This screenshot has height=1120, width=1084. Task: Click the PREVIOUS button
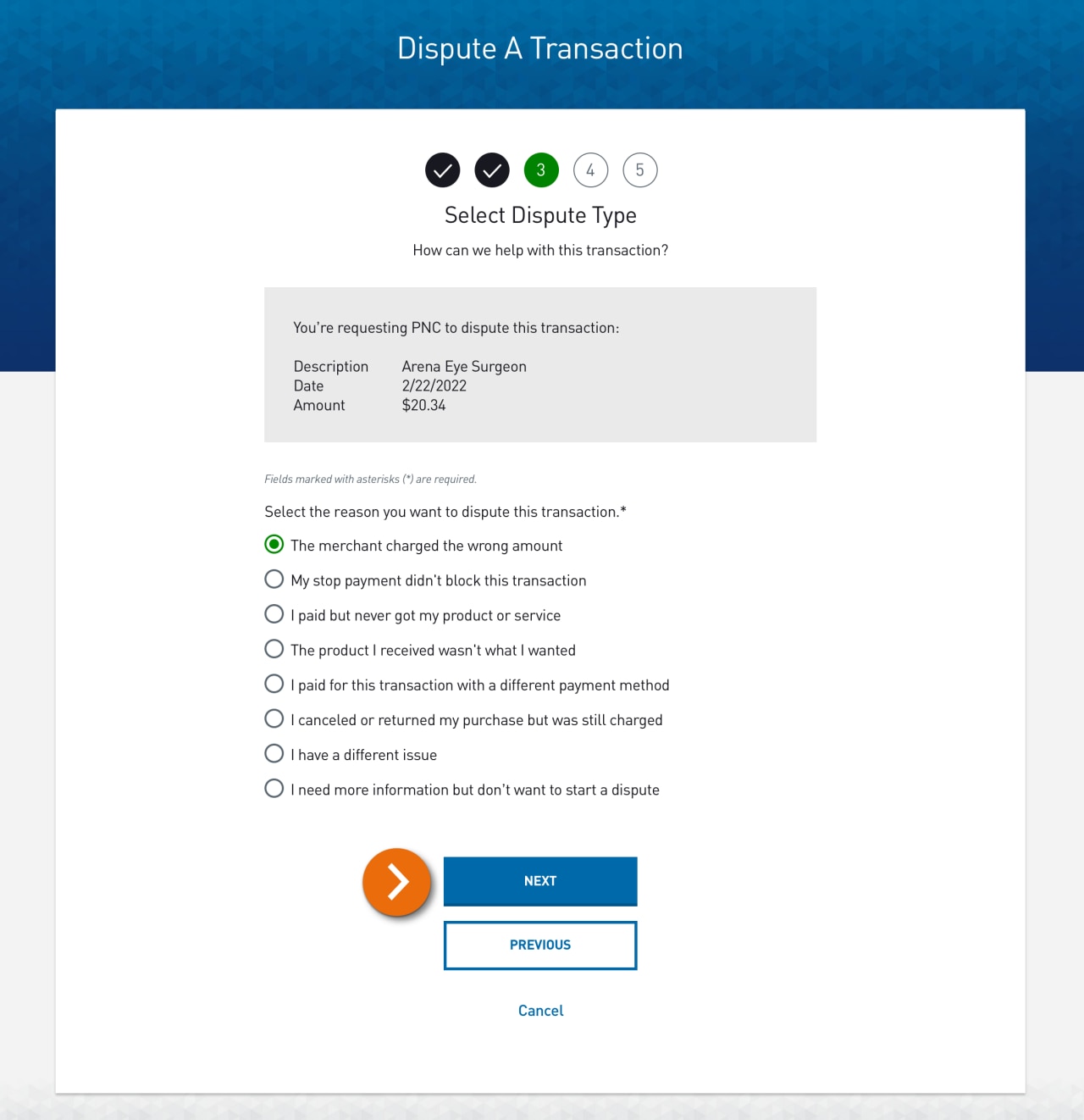click(540, 945)
